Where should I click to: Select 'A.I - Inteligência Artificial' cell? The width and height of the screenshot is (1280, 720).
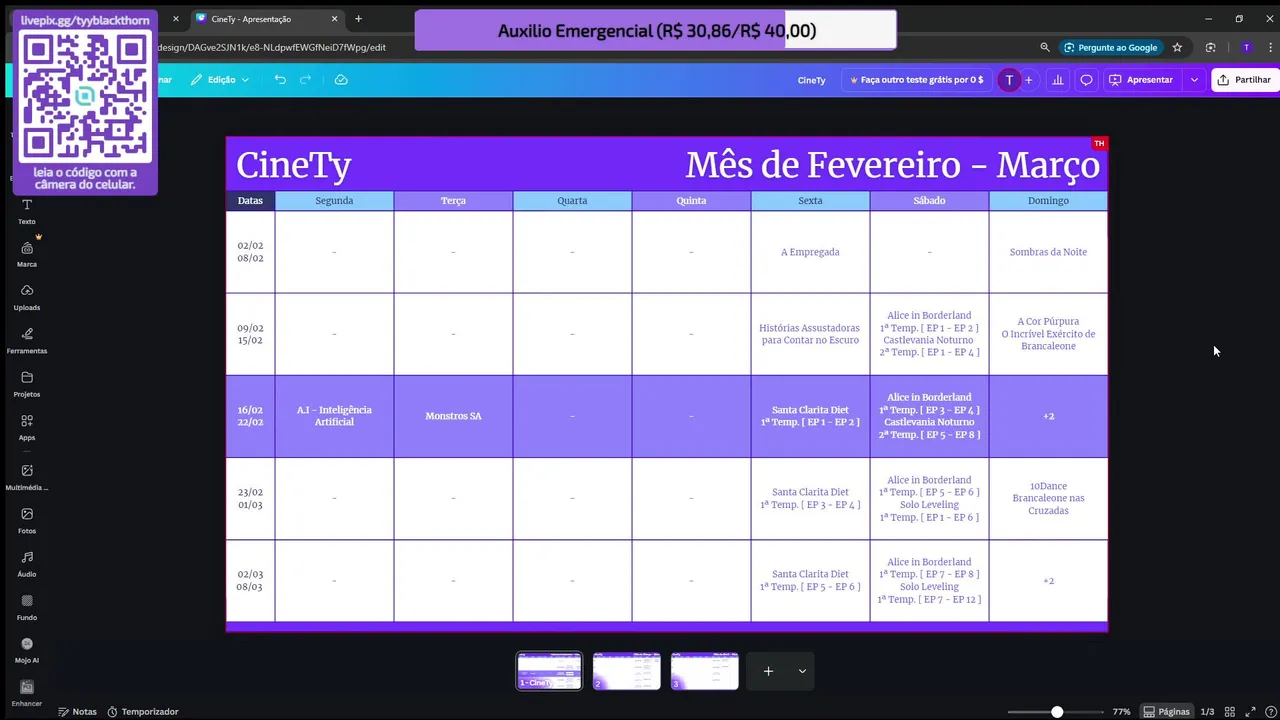(334, 416)
